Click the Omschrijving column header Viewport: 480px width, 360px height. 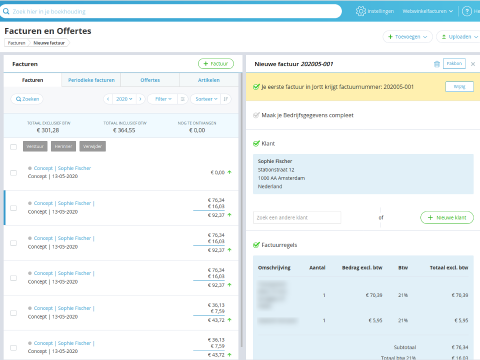pyautogui.click(x=274, y=268)
